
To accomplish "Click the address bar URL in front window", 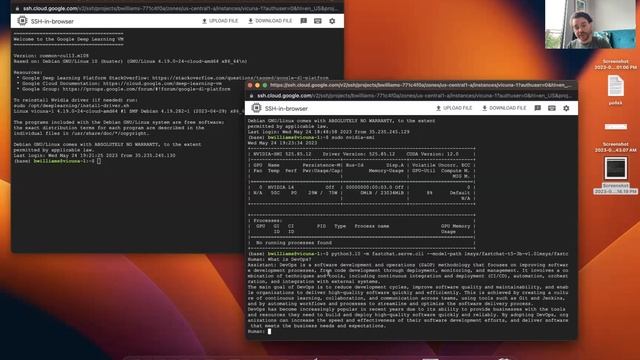I will pos(414,96).
